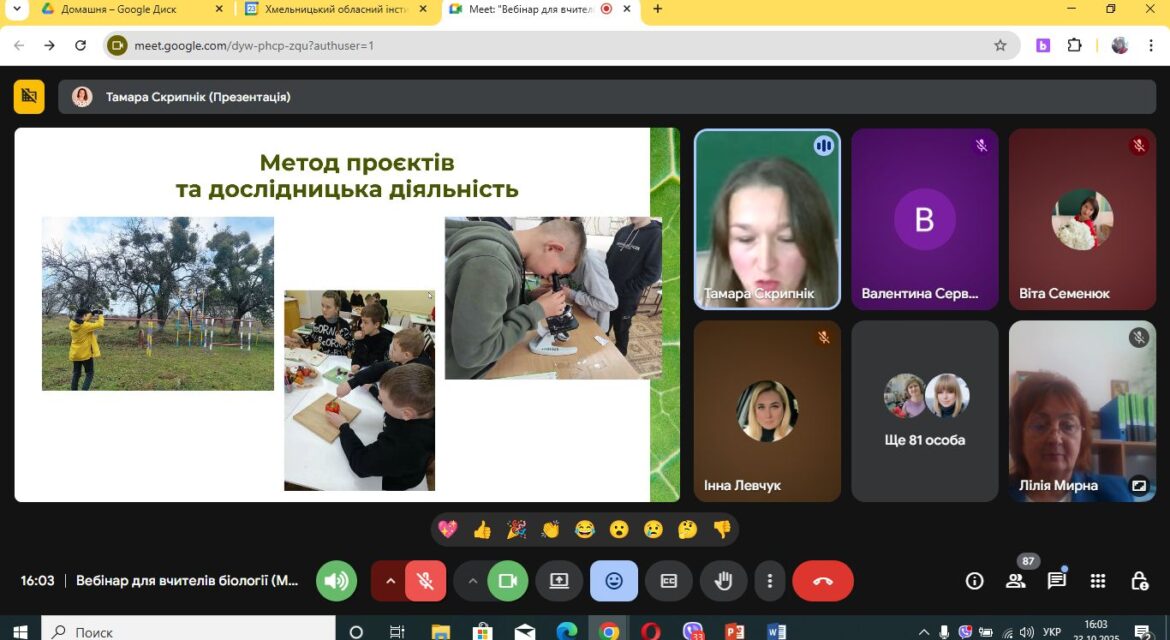Click the red leave call button
Screen dimensions: 1170x640
click(x=822, y=581)
